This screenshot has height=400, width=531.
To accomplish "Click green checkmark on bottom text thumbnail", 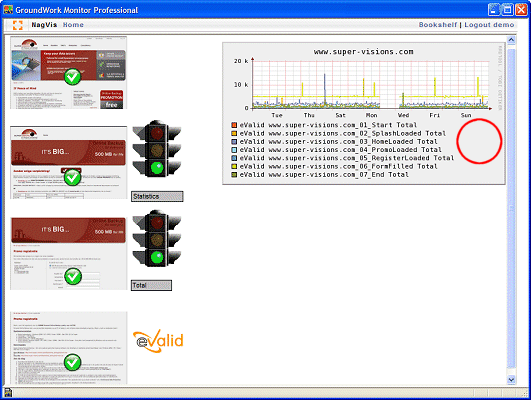I will coord(72,362).
